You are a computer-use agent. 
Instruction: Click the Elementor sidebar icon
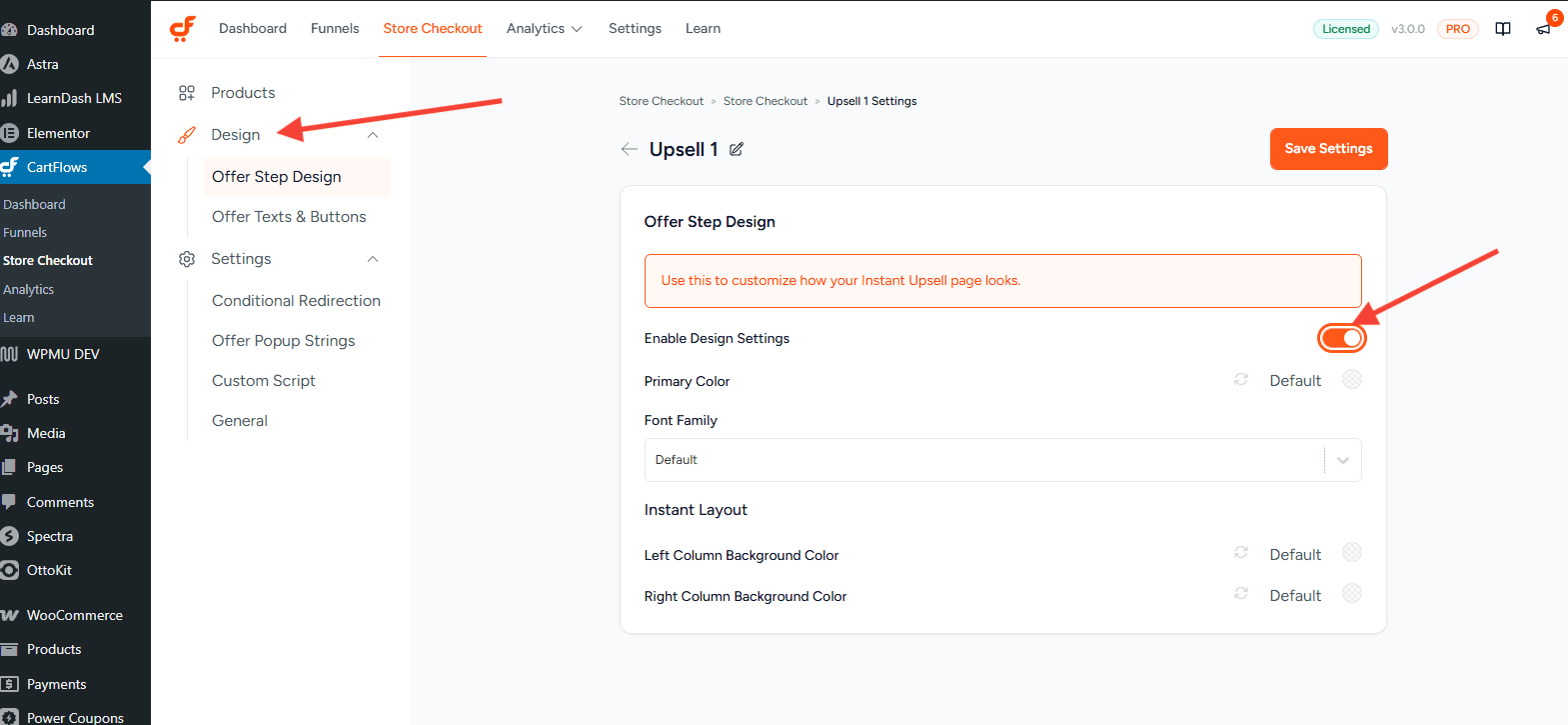point(9,133)
